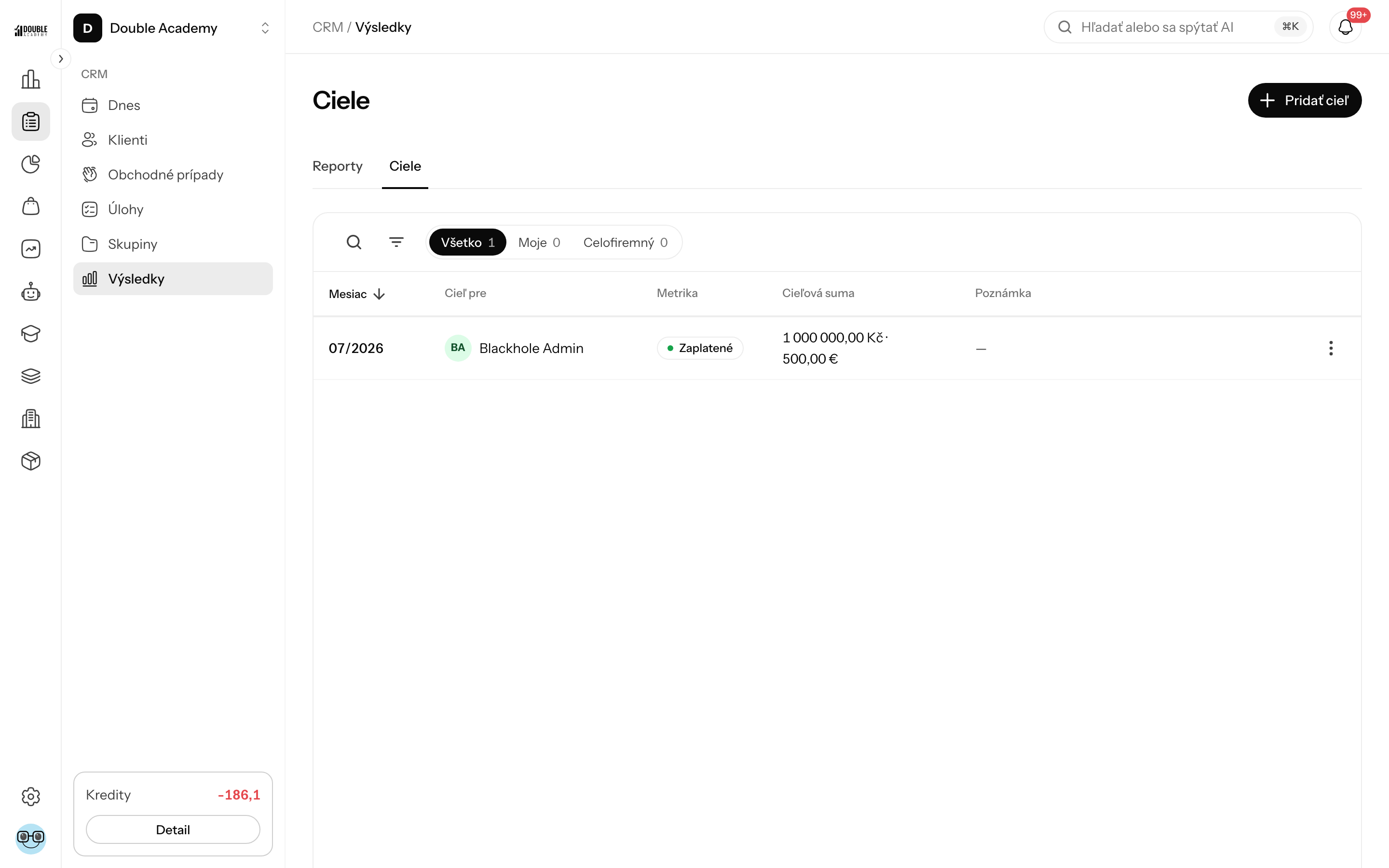Open the stacked layers icon in the rail
This screenshot has height=868, width=1389.
(30, 376)
